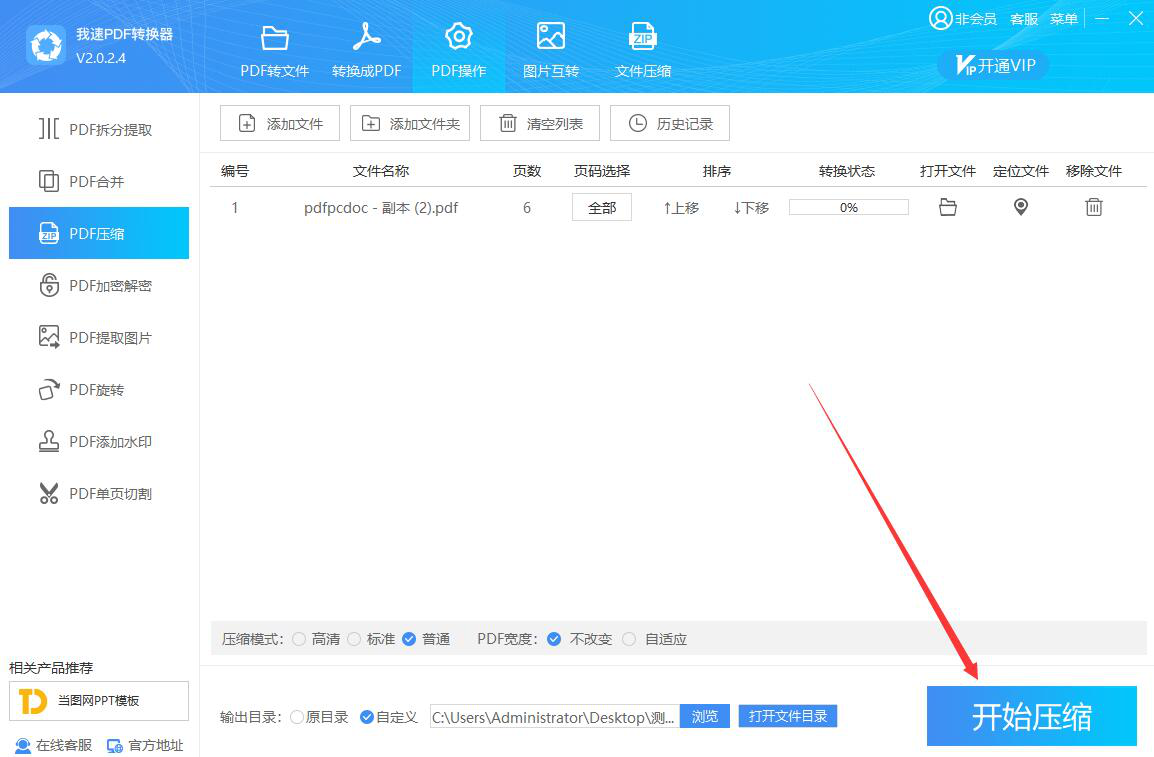
Task: Click the output path input field
Action: (555, 717)
